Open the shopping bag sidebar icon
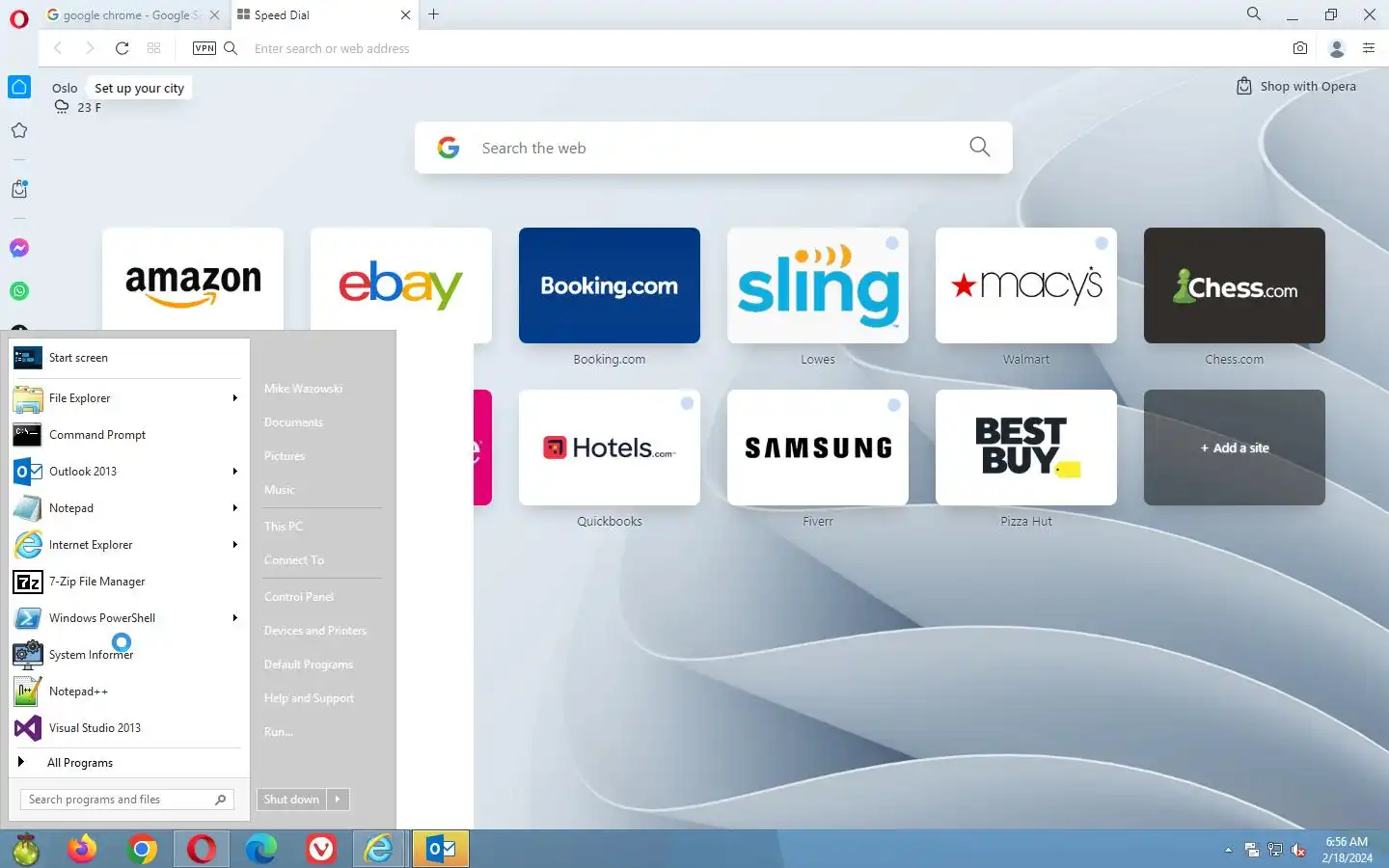The width and height of the screenshot is (1389, 868). 19,189
